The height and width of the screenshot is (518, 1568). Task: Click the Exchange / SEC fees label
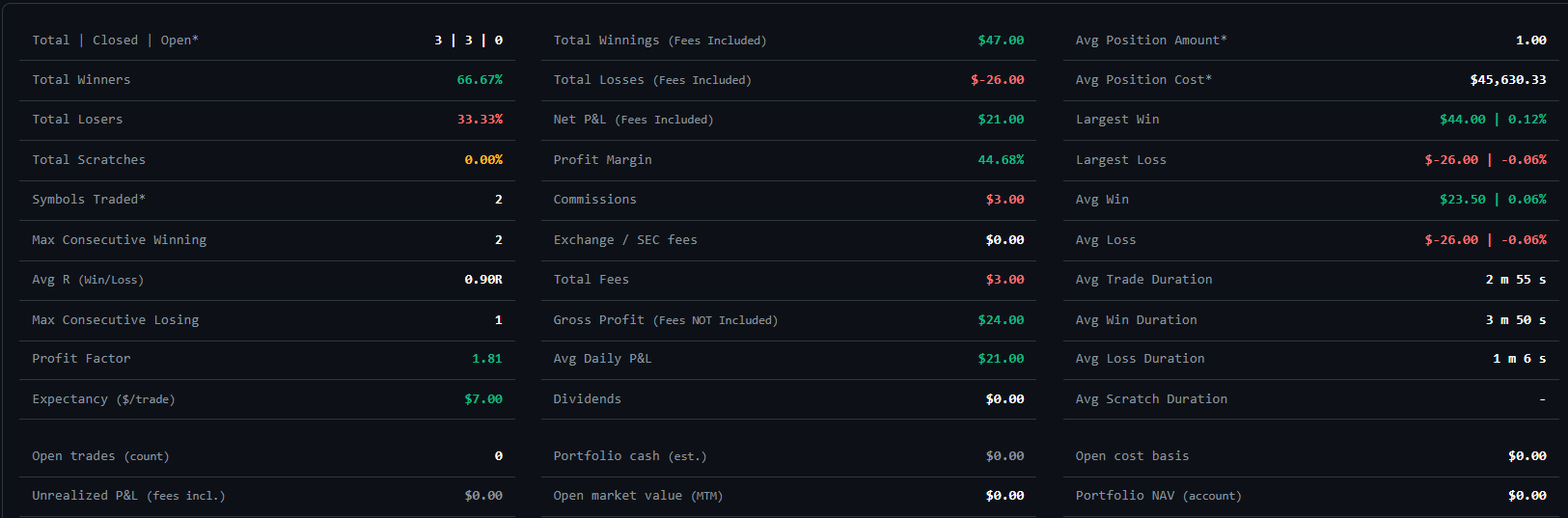click(625, 240)
